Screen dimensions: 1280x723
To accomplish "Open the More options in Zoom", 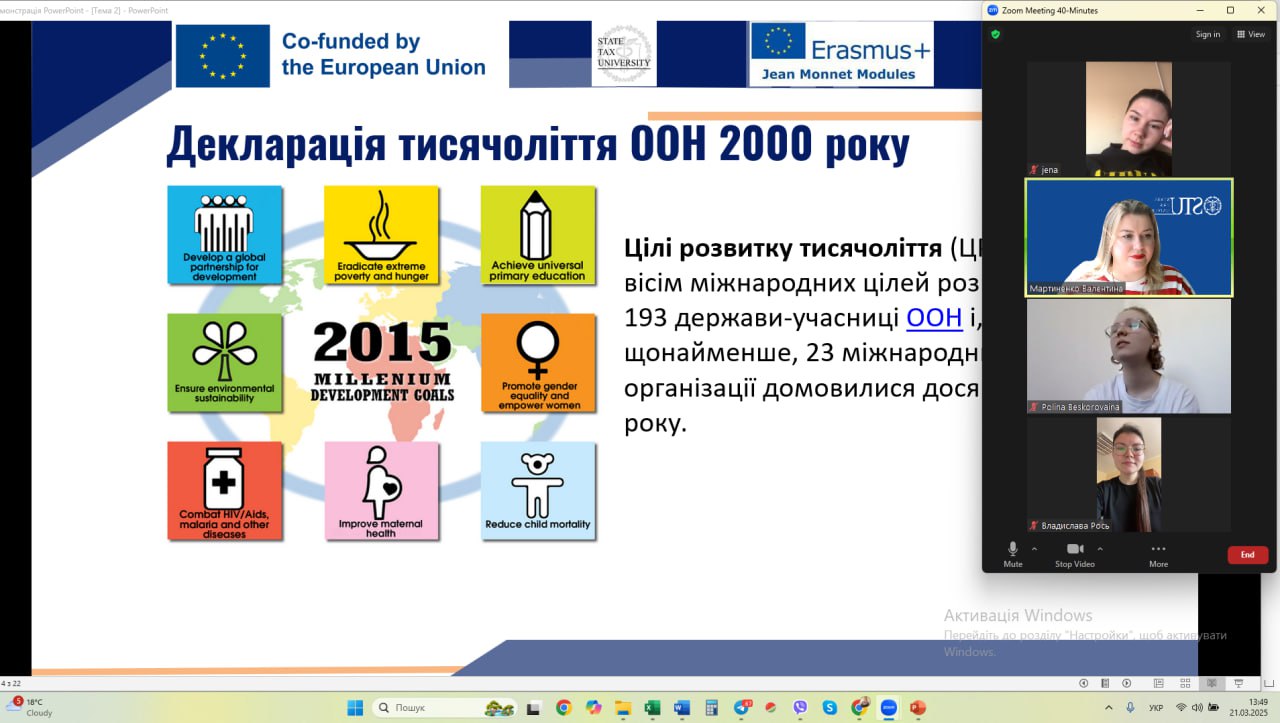I will (x=1158, y=553).
